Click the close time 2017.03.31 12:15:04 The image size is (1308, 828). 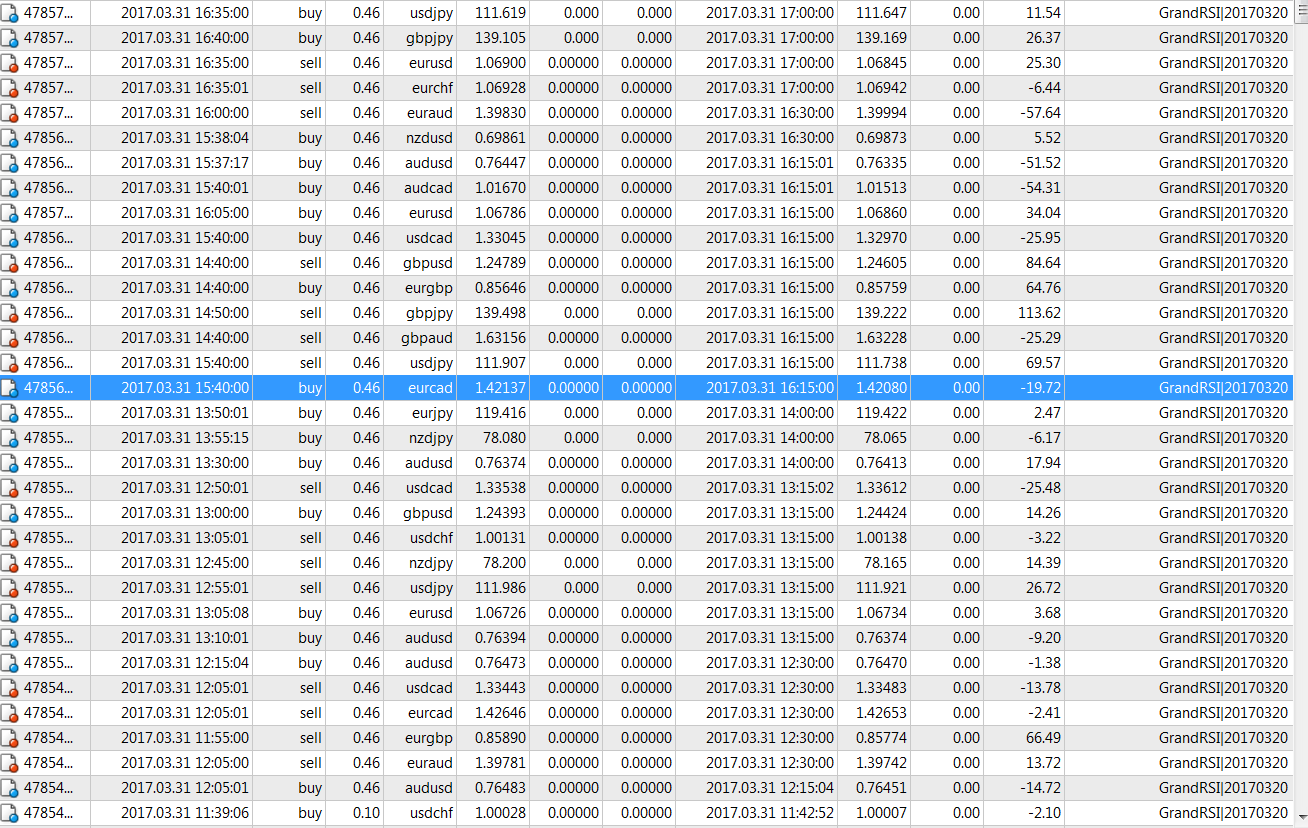[x=770, y=788]
